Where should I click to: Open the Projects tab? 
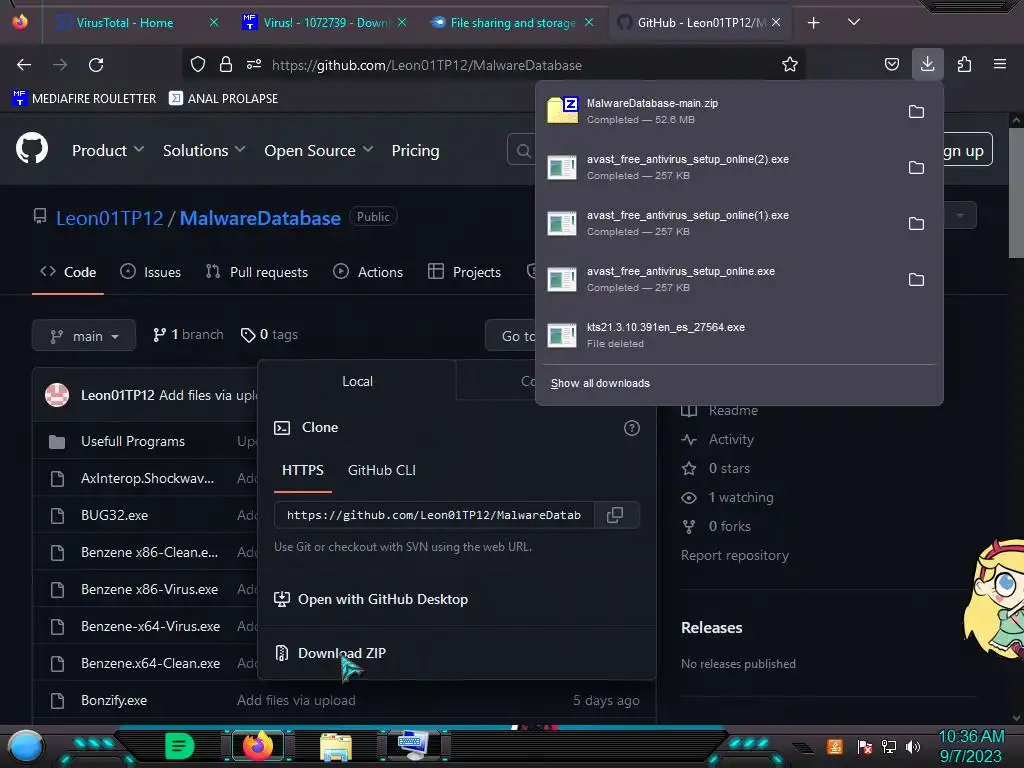(464, 272)
